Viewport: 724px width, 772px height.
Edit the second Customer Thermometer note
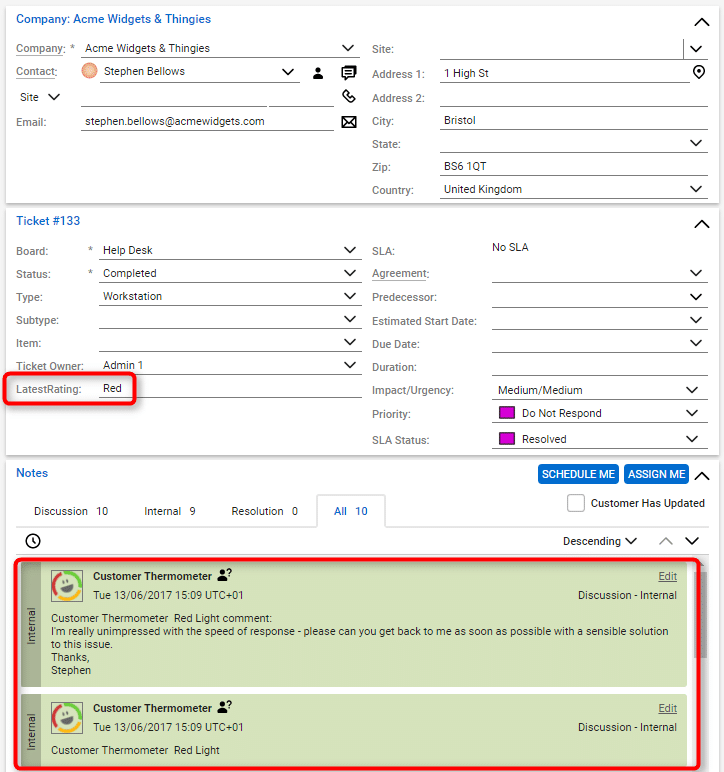[667, 708]
